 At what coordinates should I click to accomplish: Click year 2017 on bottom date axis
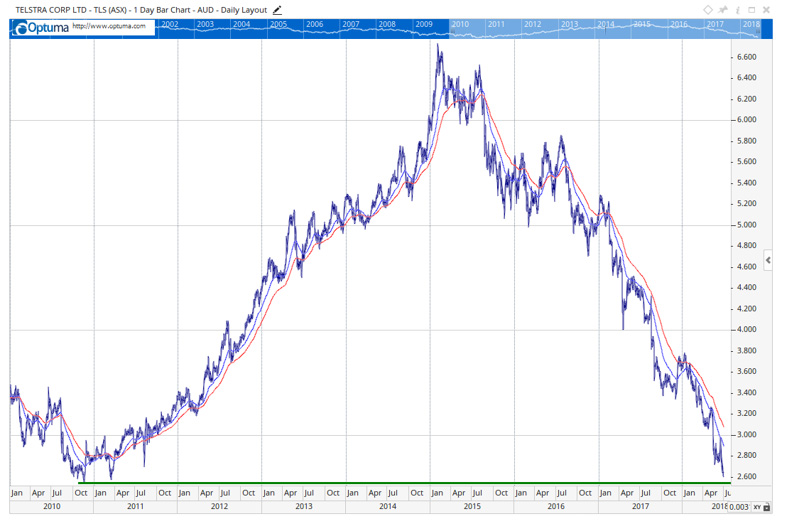coord(640,506)
